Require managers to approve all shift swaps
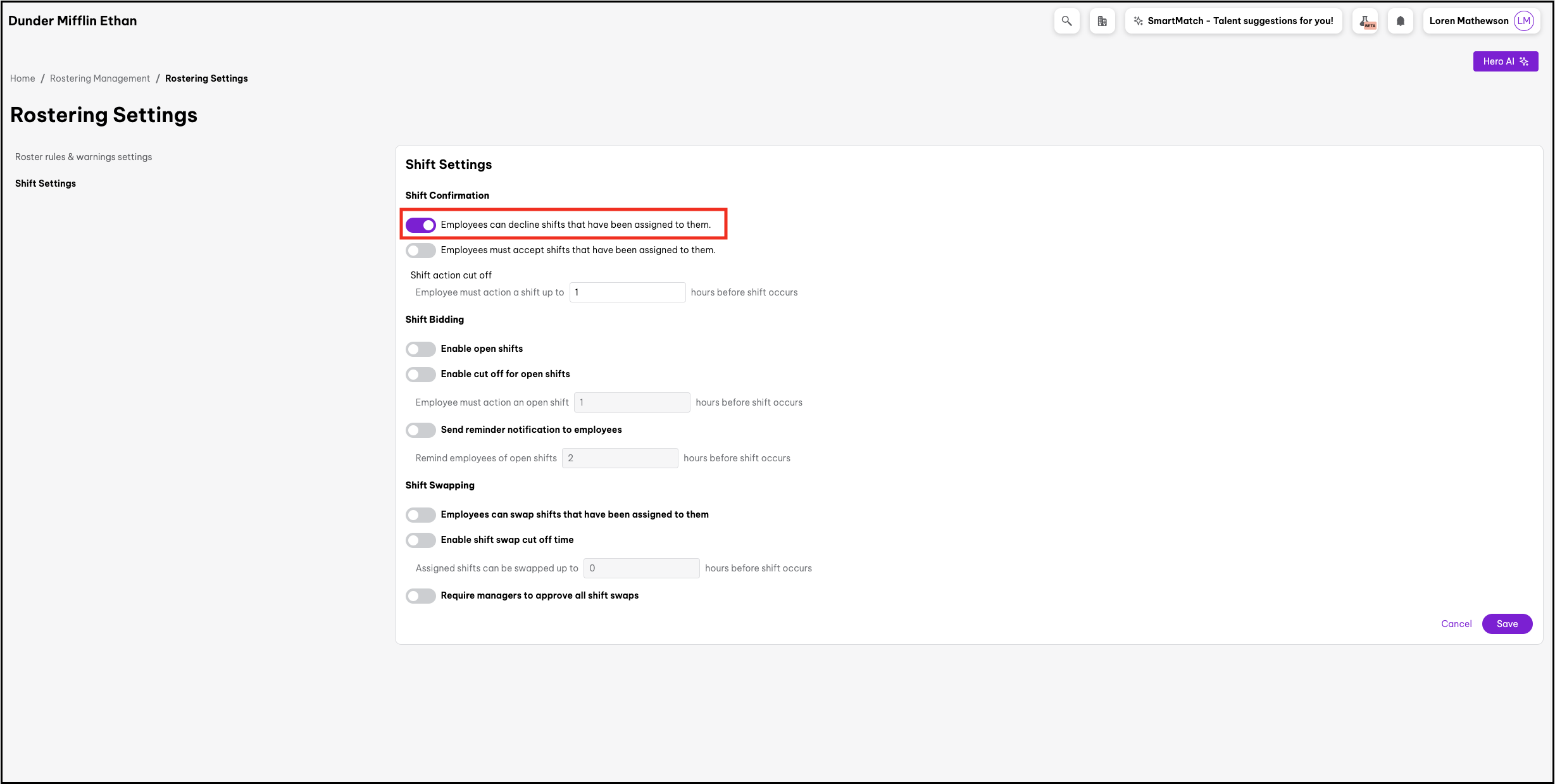1555x784 pixels. coord(421,595)
